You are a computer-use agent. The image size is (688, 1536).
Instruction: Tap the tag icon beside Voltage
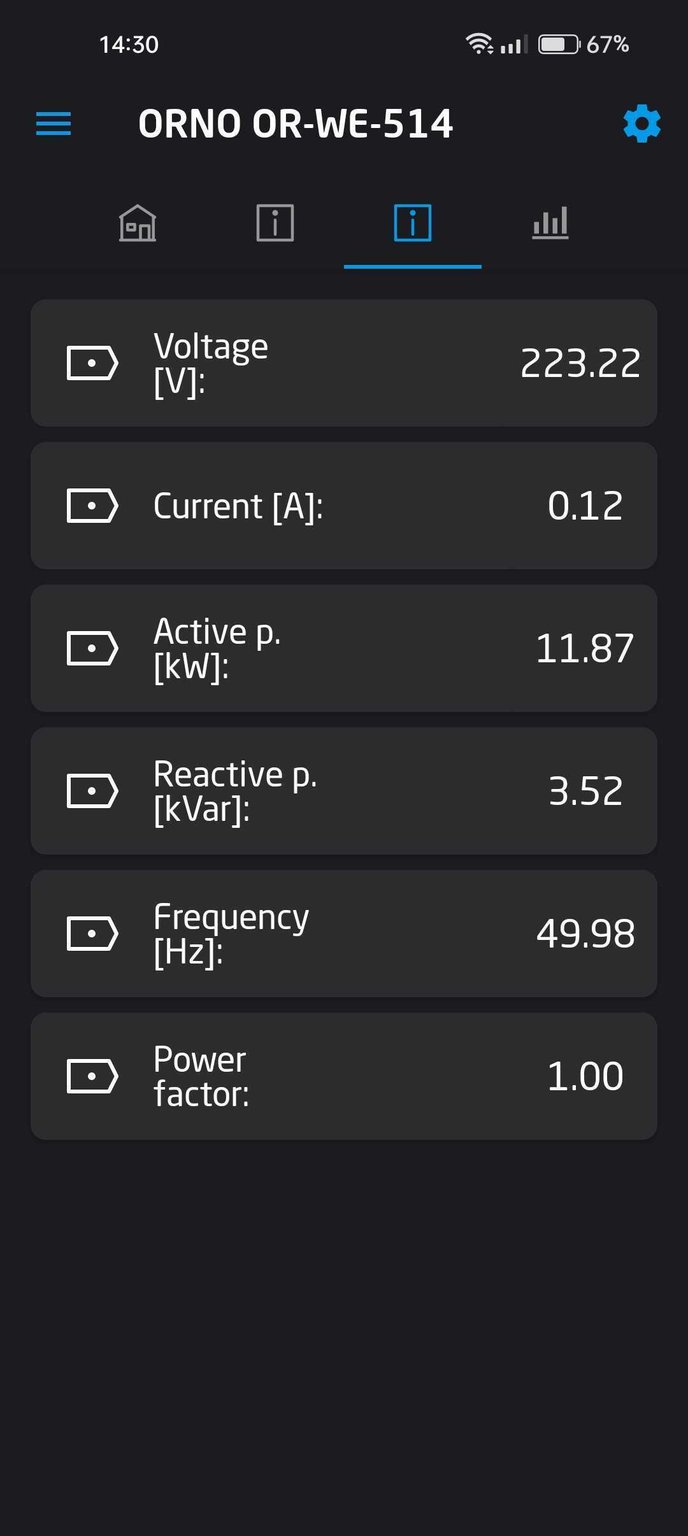(x=92, y=363)
